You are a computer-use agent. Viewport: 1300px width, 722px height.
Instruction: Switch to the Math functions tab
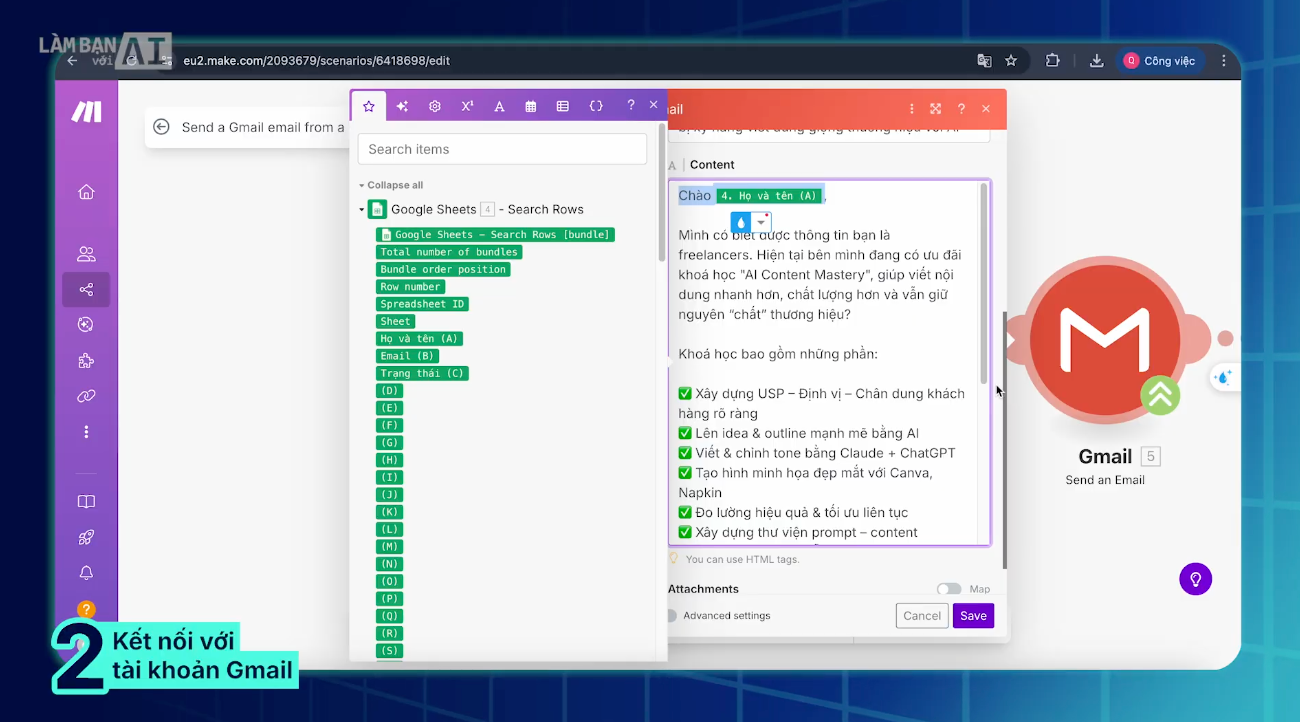pyautogui.click(x=467, y=106)
